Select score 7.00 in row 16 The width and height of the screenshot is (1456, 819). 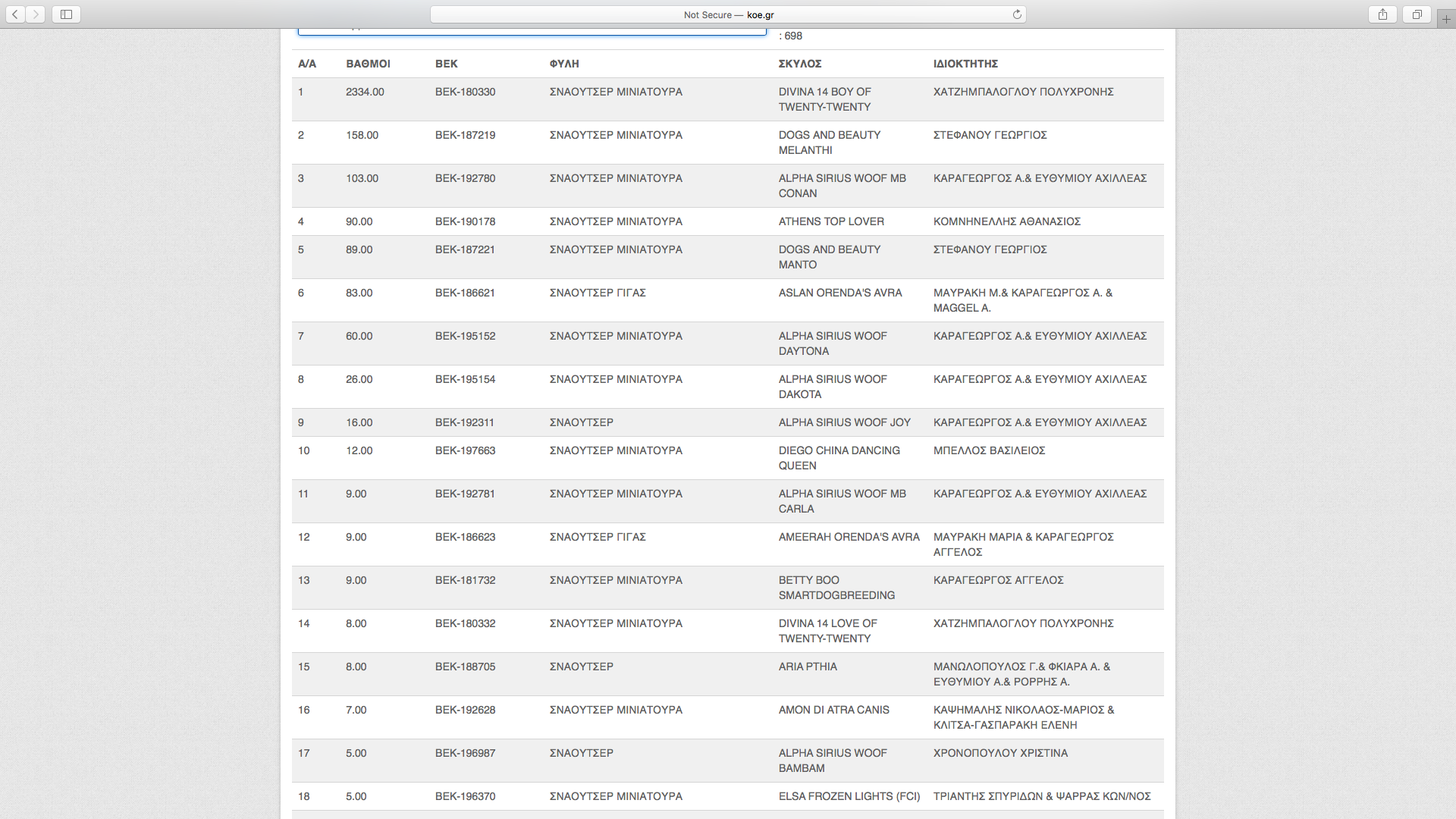[356, 710]
